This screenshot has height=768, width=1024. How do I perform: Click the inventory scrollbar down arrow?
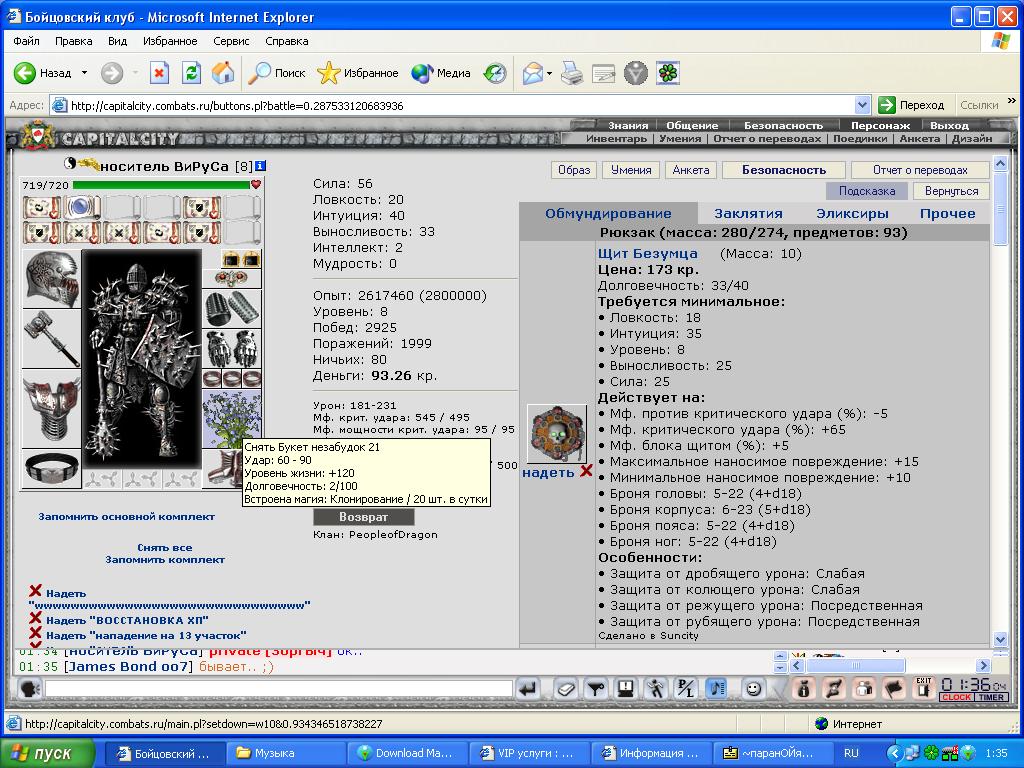1000,639
